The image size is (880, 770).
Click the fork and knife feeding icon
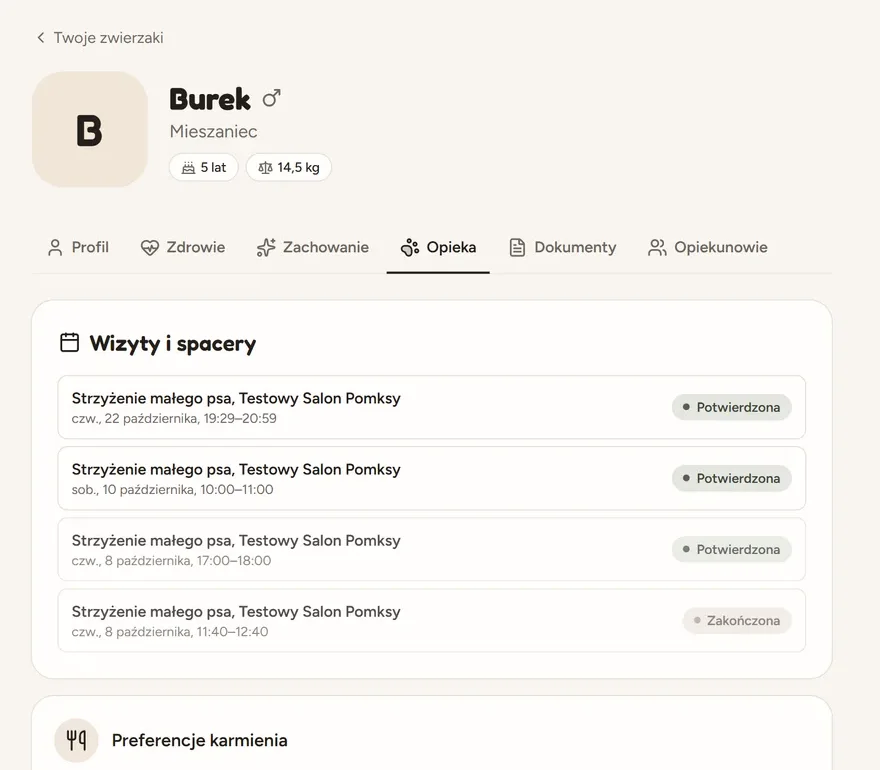point(76,740)
